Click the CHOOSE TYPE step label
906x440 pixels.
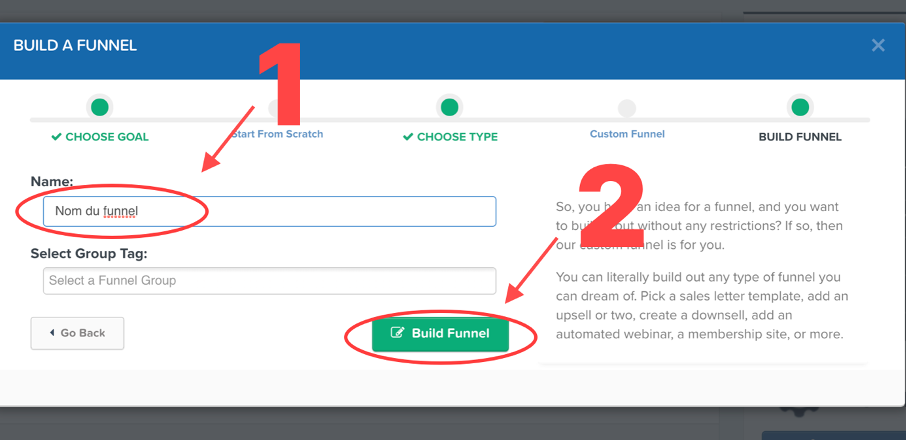457,137
